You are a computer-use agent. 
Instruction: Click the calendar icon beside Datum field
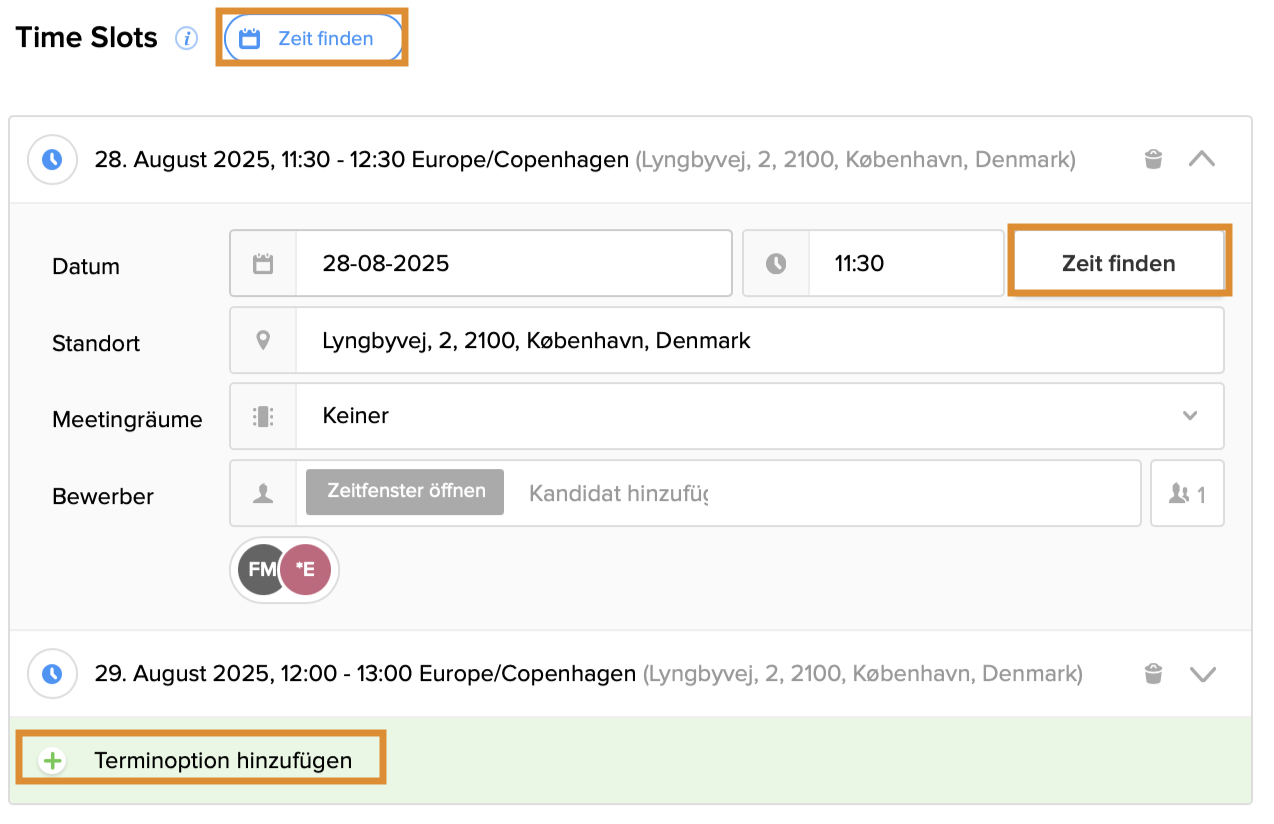click(x=263, y=264)
